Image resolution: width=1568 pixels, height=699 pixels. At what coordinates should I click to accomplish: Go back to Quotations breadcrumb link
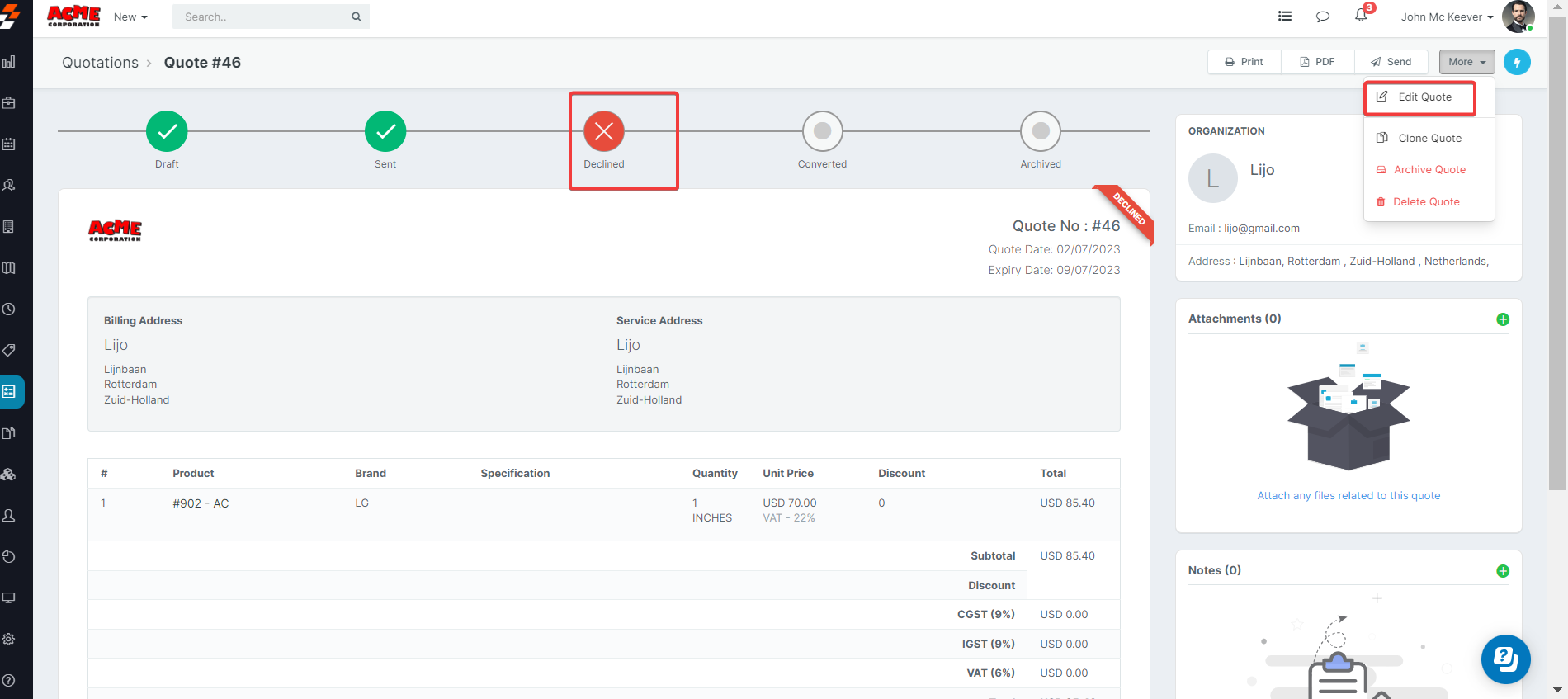click(100, 63)
